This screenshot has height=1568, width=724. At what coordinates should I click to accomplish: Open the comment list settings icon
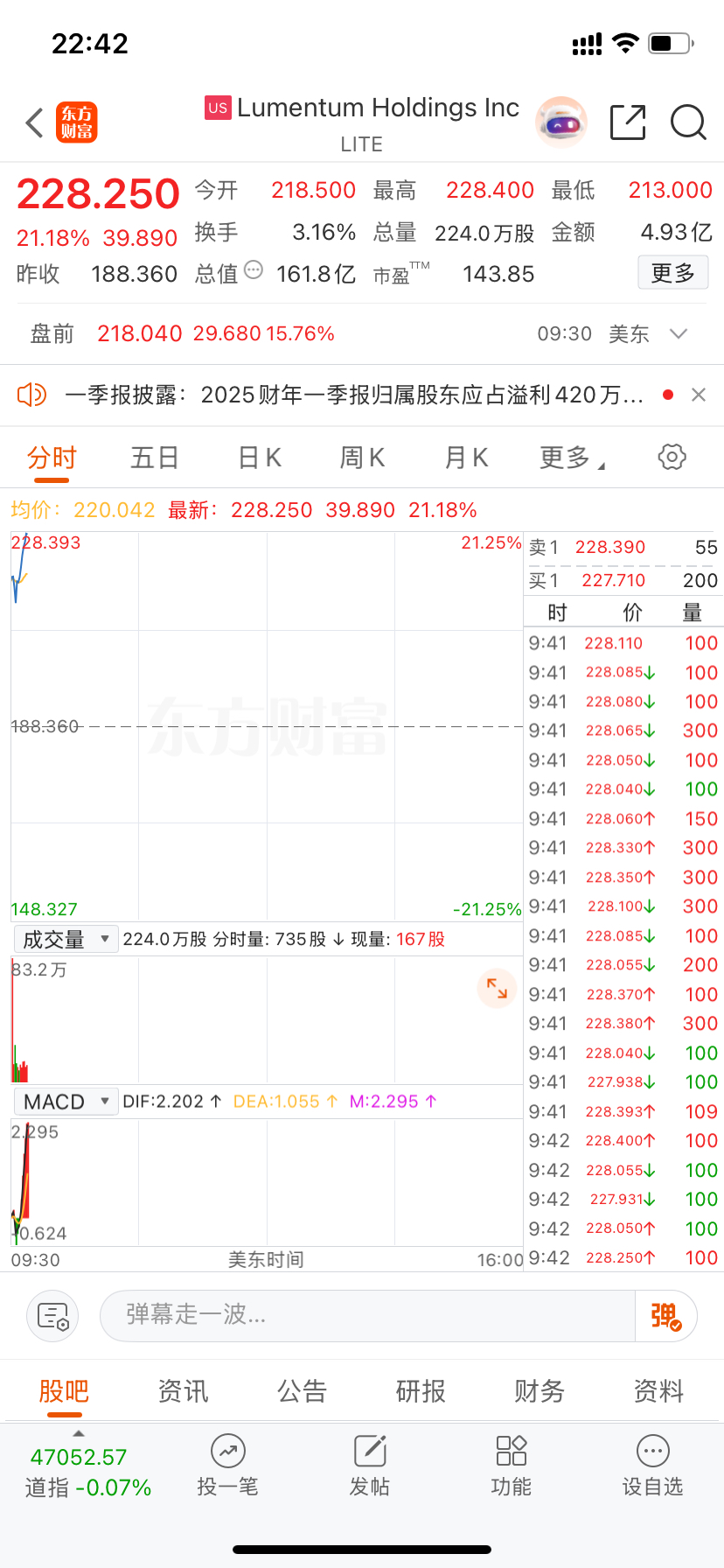tap(52, 1315)
